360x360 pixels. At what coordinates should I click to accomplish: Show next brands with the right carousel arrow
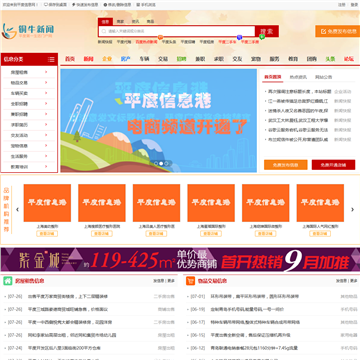pos(352,210)
